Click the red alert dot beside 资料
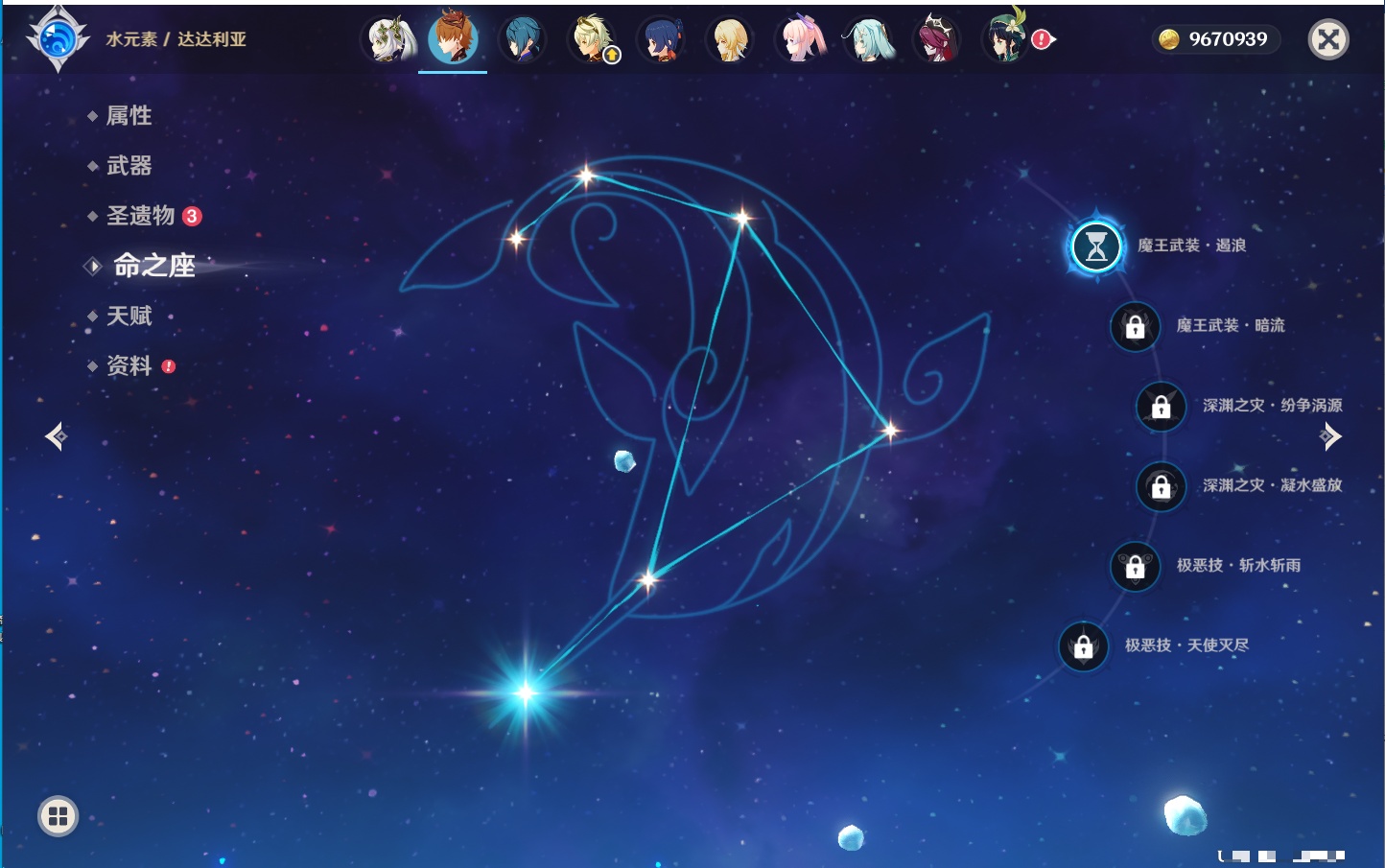Image resolution: width=1385 pixels, height=868 pixels. 169,366
